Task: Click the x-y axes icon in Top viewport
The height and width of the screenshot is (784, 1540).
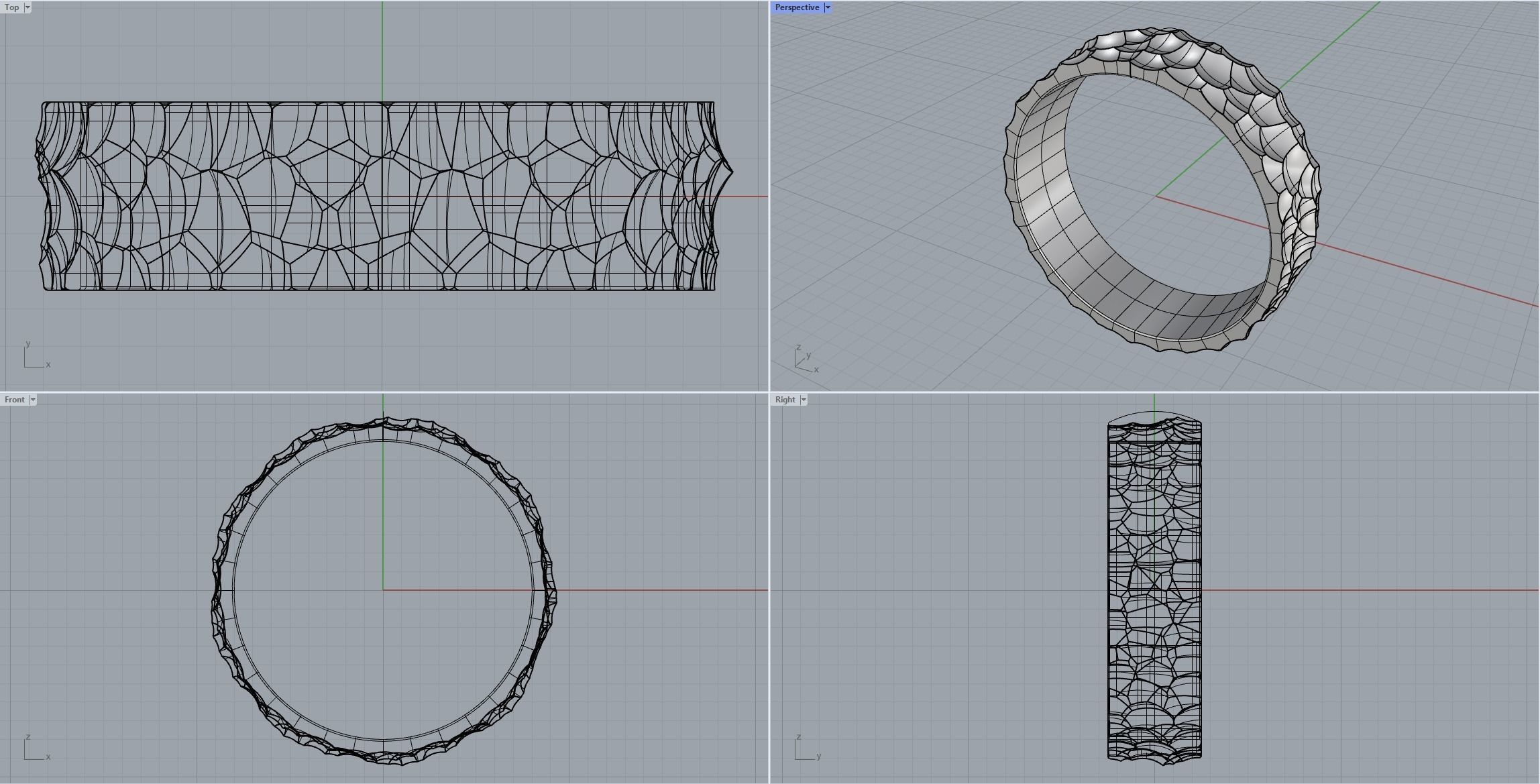Action: click(x=37, y=355)
